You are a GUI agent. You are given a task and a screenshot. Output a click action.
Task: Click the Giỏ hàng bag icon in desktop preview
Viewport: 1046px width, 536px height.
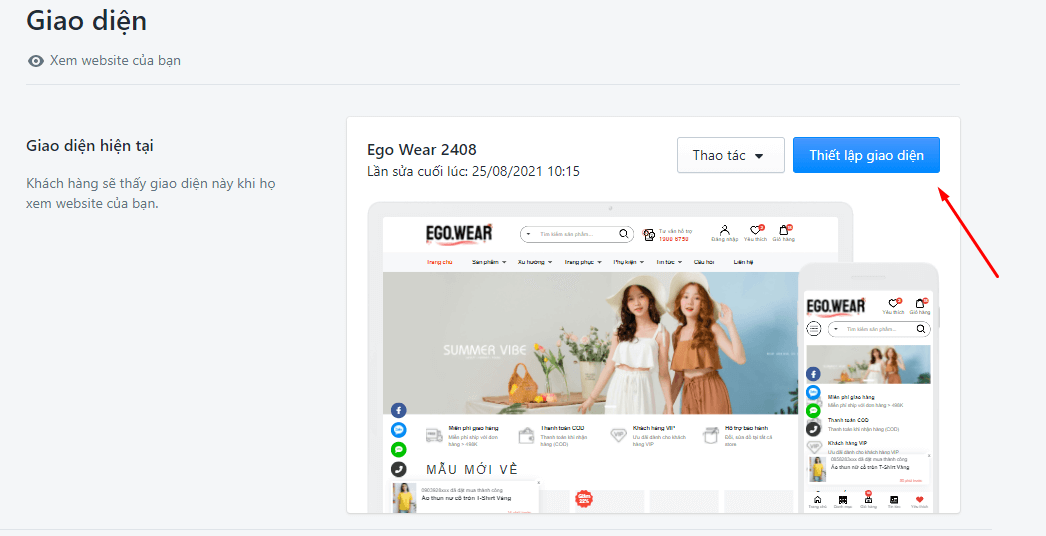[x=784, y=230]
